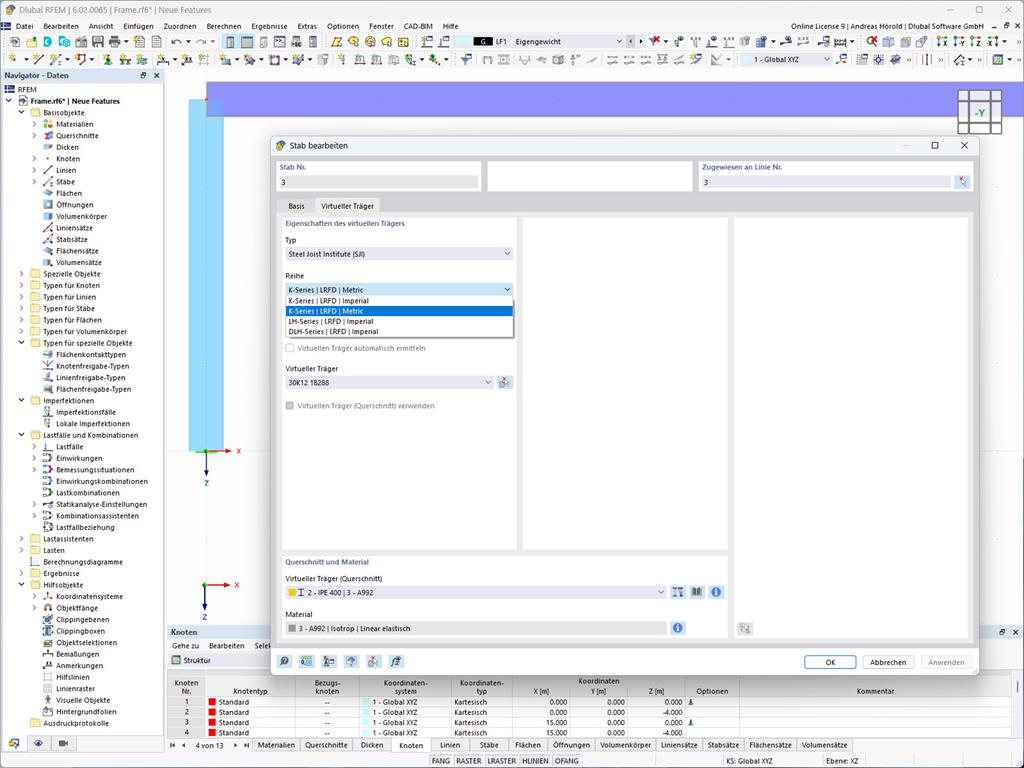
Task: Click the new cross-section I-beam icon
Action: (678, 592)
